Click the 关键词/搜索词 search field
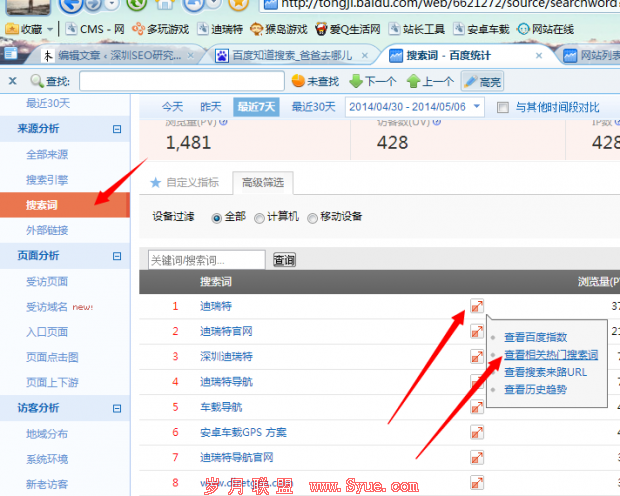This screenshot has width=620, height=496. [x=207, y=260]
